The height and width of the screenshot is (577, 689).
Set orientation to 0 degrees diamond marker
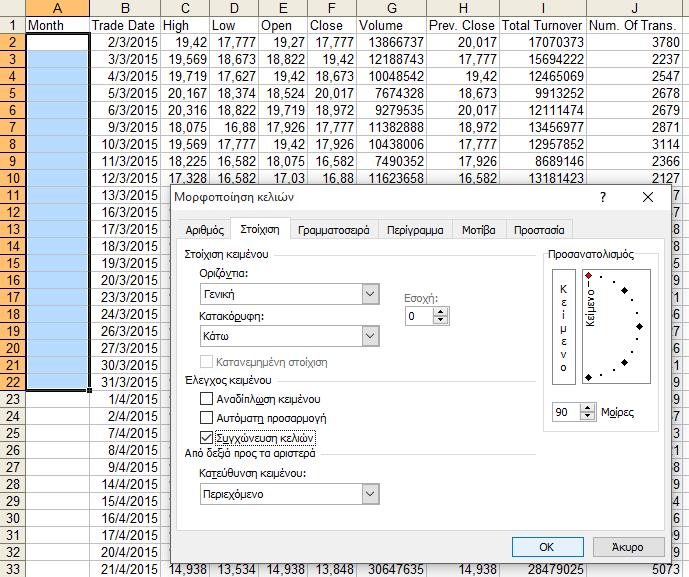(639, 327)
